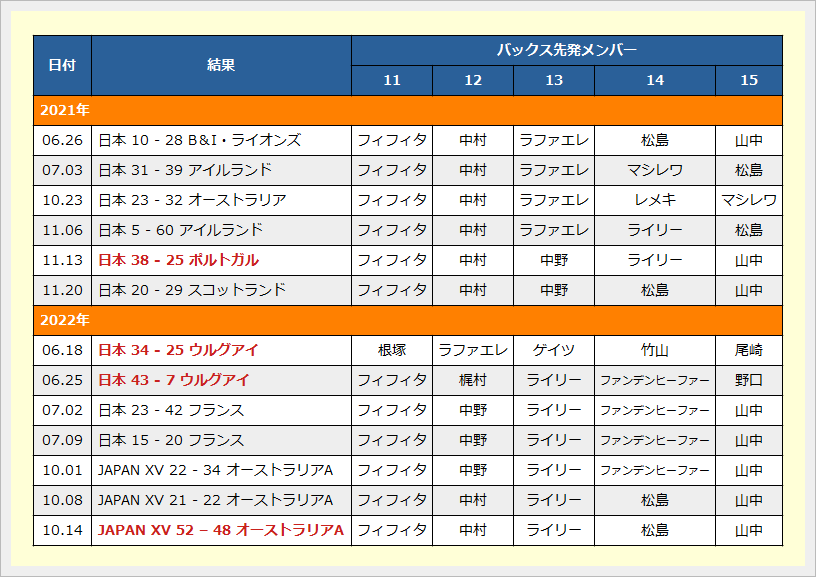Image resolution: width=816 pixels, height=577 pixels.
Task: Click the 日付 column header
Action: (62, 65)
